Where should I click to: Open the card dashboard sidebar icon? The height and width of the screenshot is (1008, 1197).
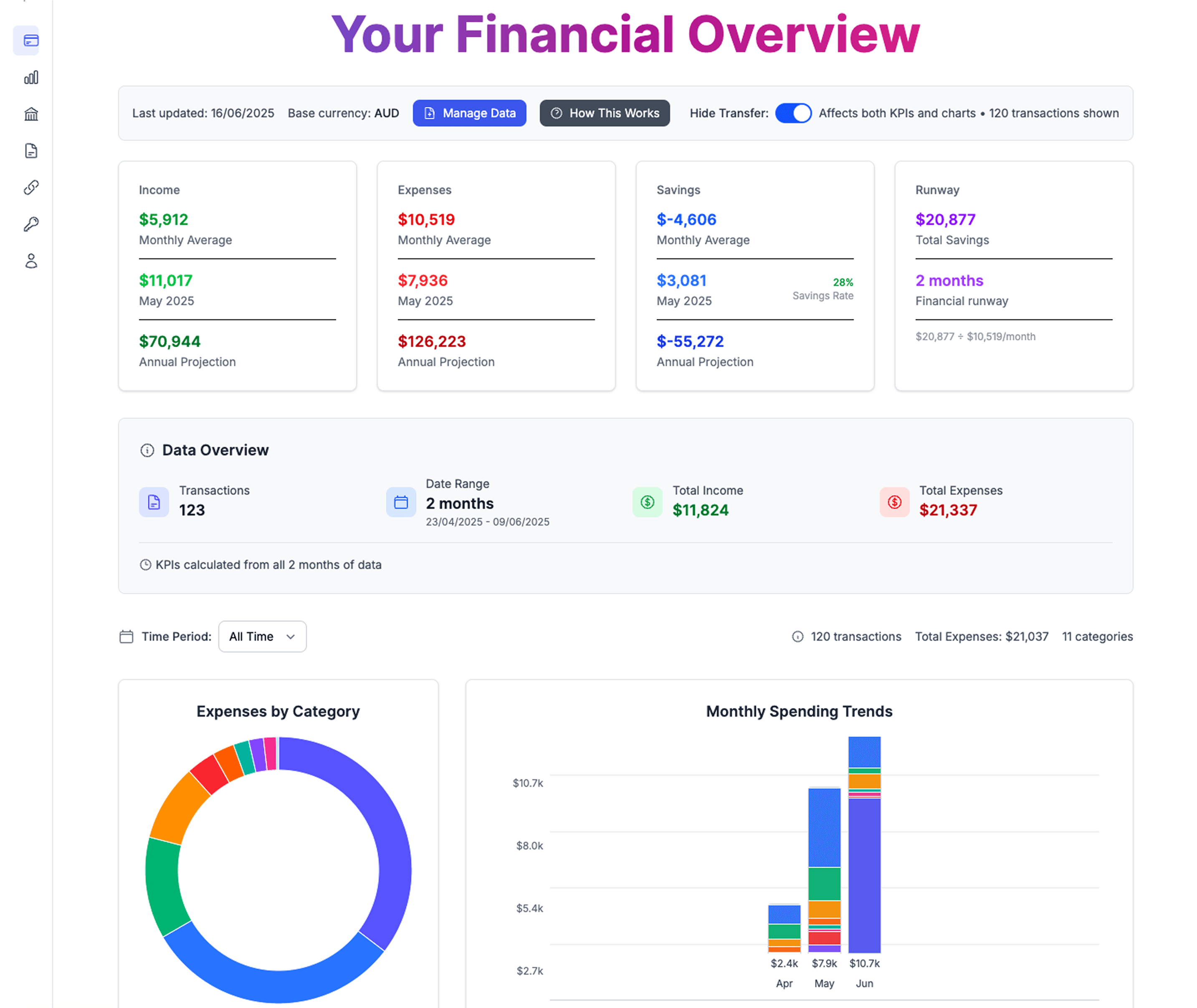pyautogui.click(x=31, y=40)
